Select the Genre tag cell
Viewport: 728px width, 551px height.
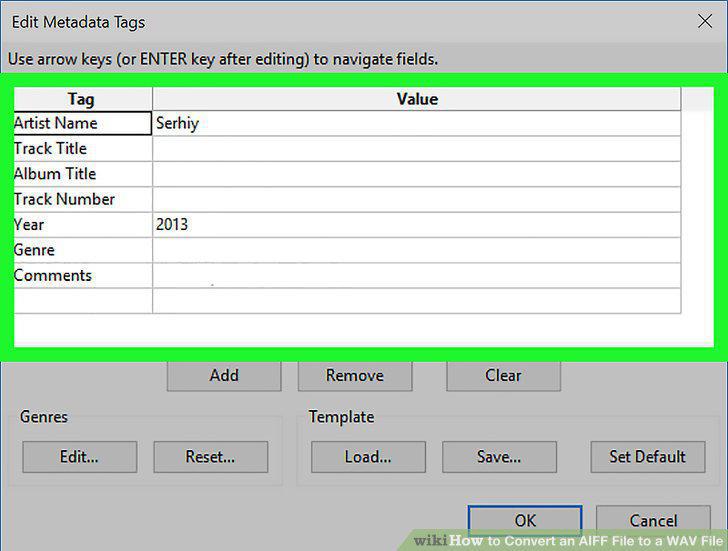[x=83, y=250]
